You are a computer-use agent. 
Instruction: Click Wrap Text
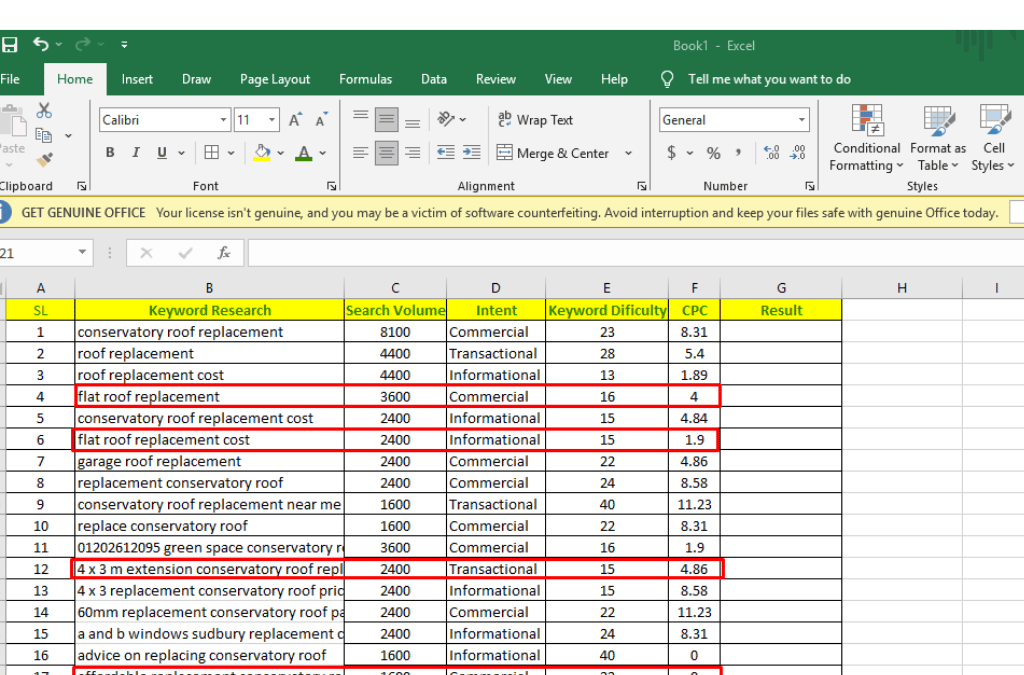point(535,120)
